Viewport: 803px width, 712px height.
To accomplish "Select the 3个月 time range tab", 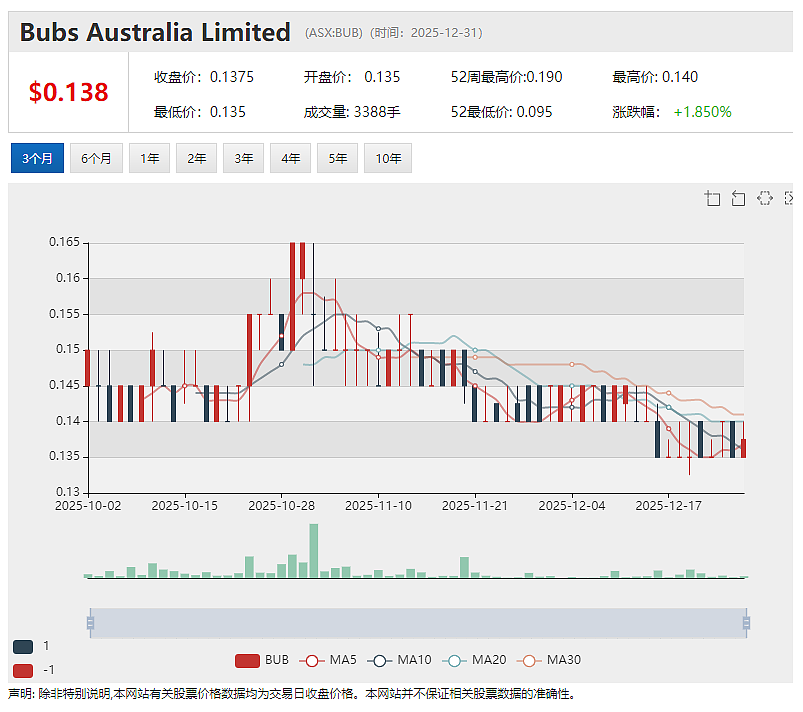I will [37, 158].
